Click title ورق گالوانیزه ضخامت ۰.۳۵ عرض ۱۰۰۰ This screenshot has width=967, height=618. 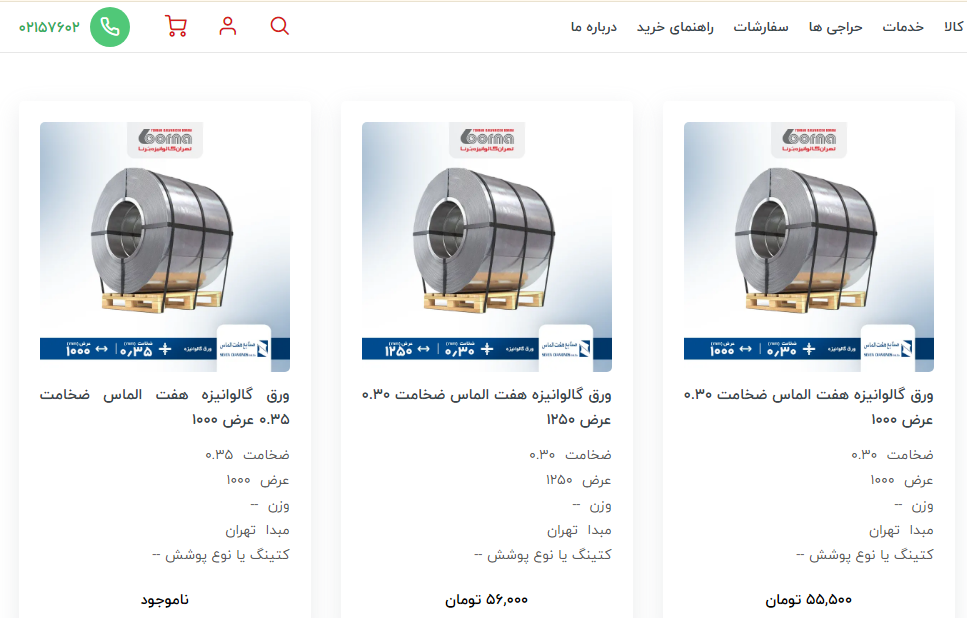point(165,407)
